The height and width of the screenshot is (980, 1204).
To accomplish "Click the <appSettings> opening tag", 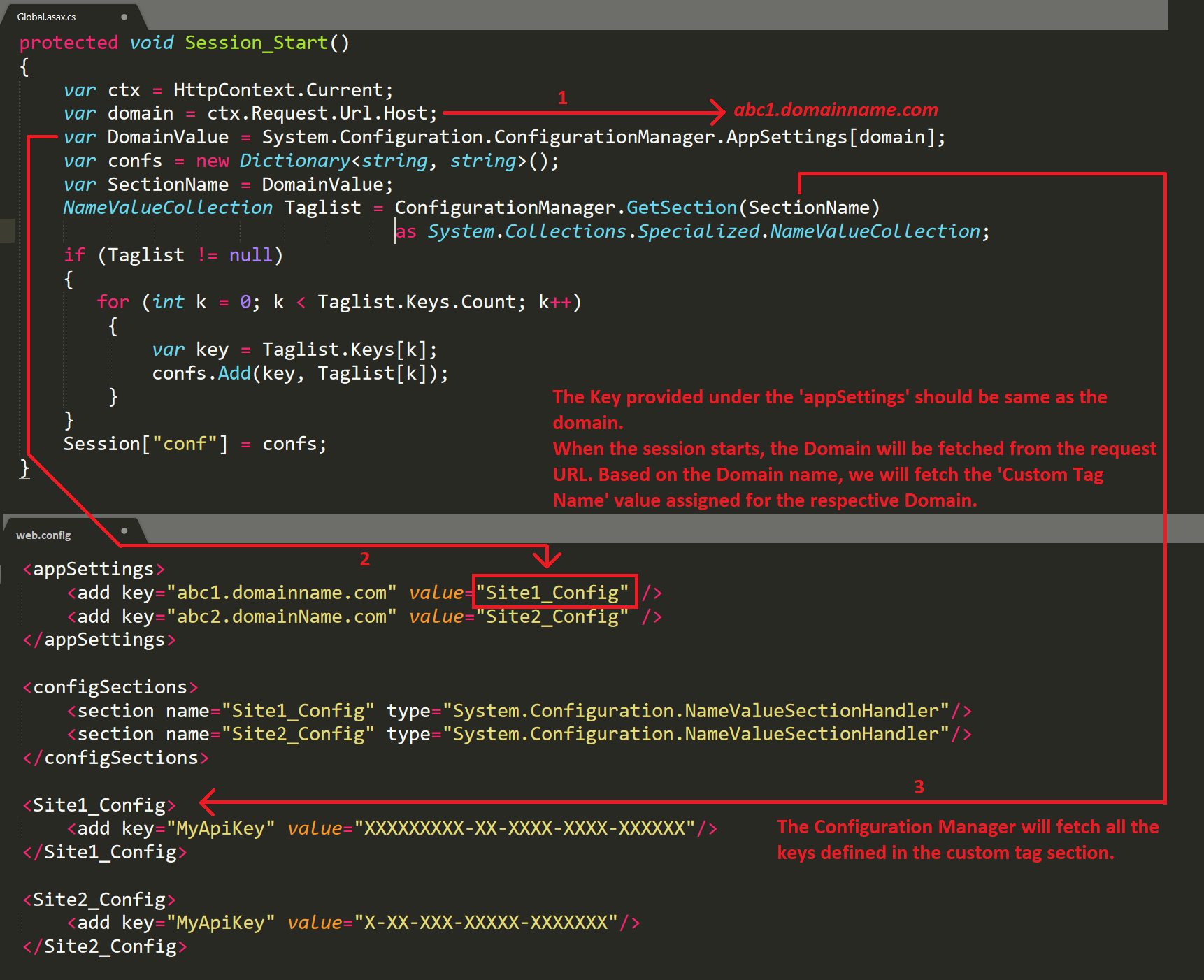I will pyautogui.click(x=94, y=568).
